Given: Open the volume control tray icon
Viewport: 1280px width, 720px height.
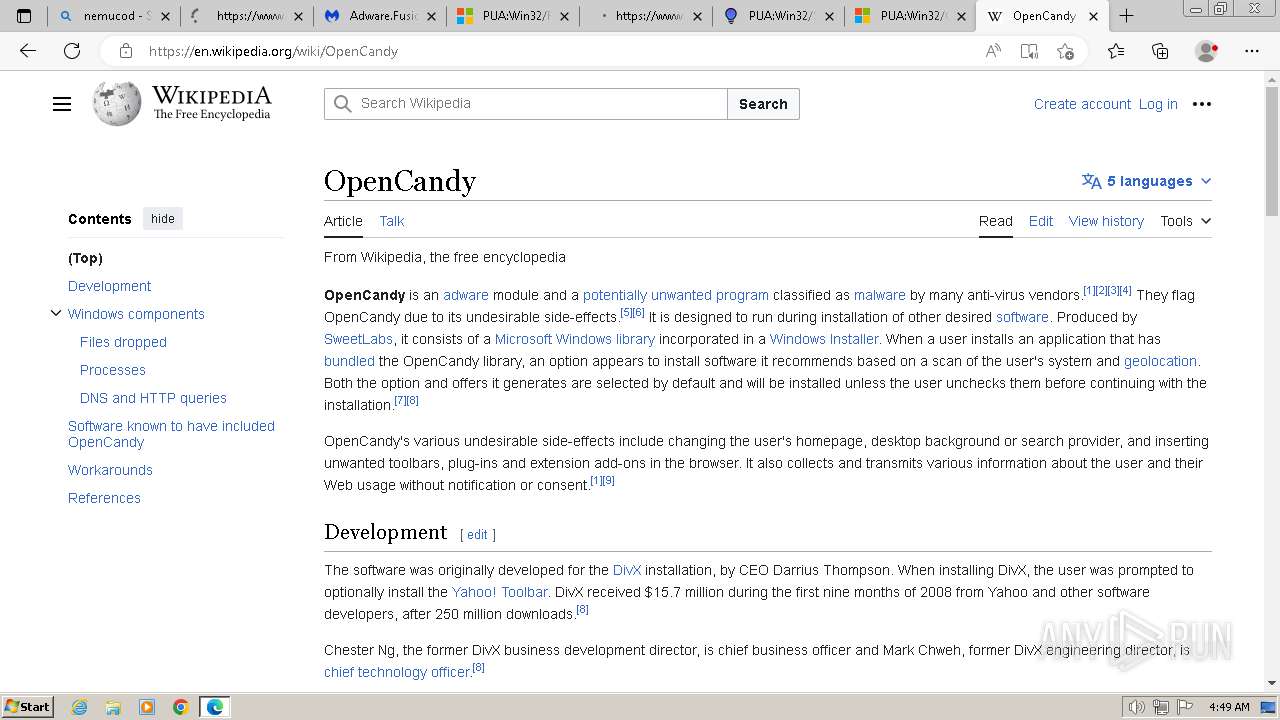Looking at the screenshot, I should coord(1136,707).
